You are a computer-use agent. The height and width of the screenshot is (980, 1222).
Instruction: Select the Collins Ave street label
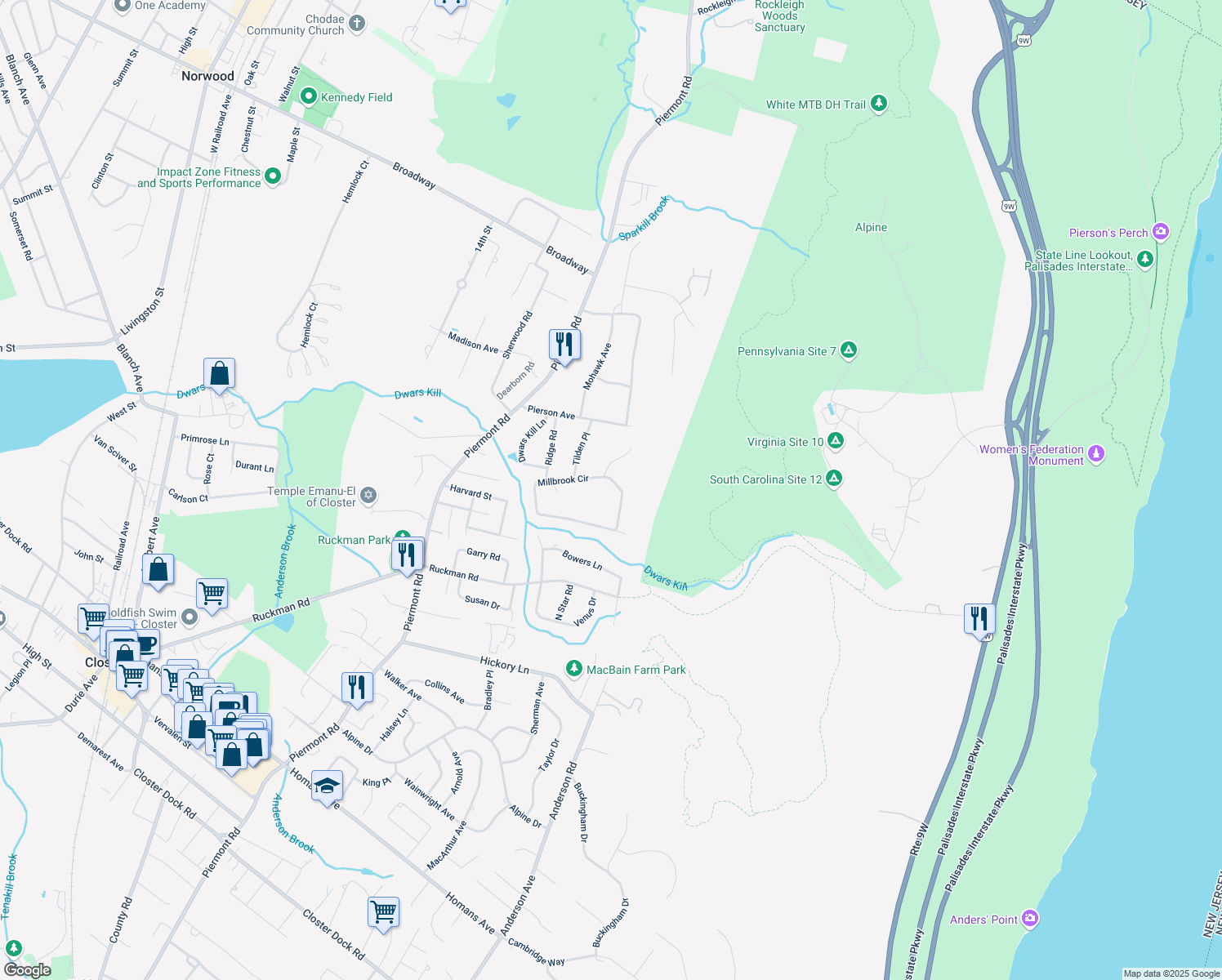pos(444,692)
